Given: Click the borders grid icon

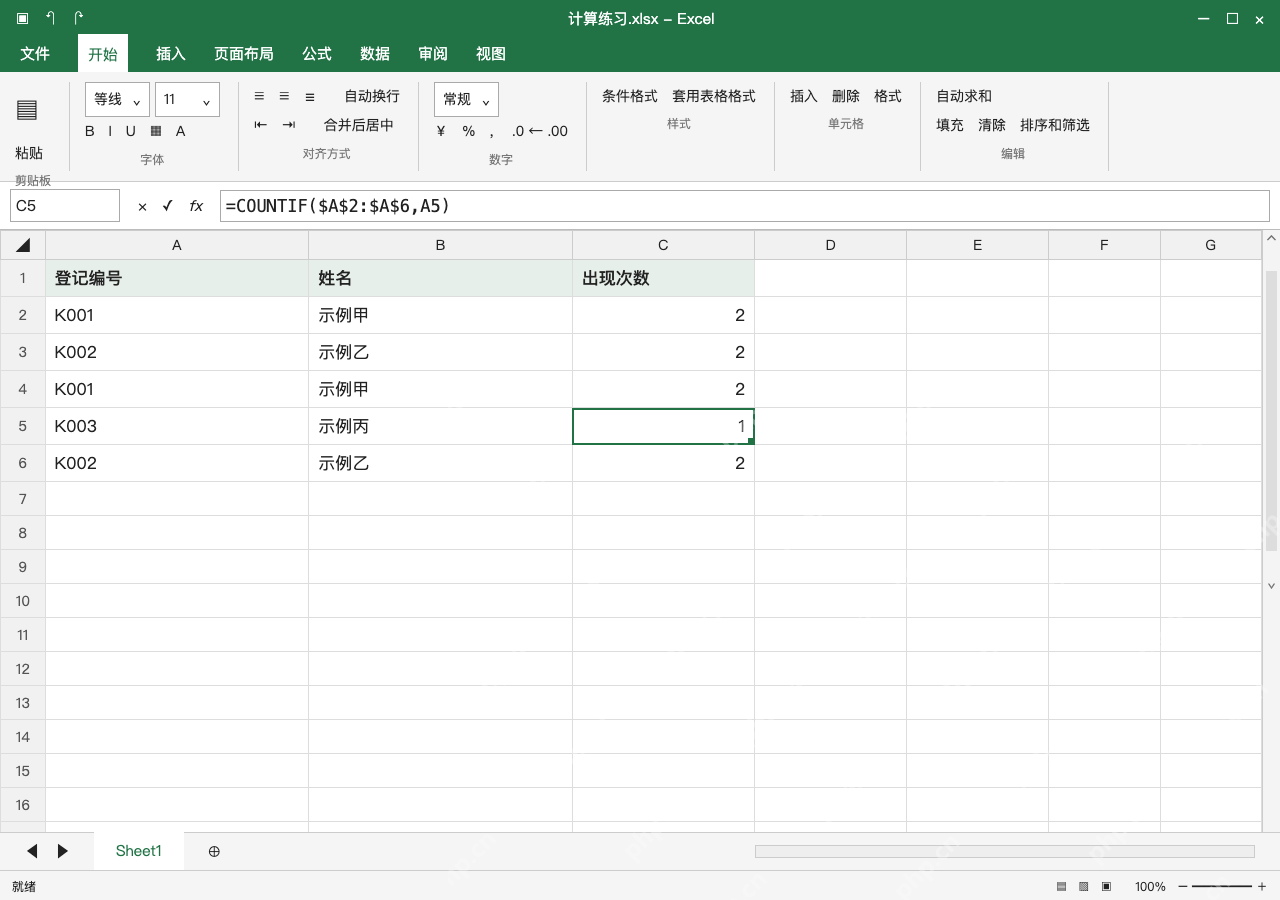Looking at the screenshot, I should pyautogui.click(x=156, y=131).
